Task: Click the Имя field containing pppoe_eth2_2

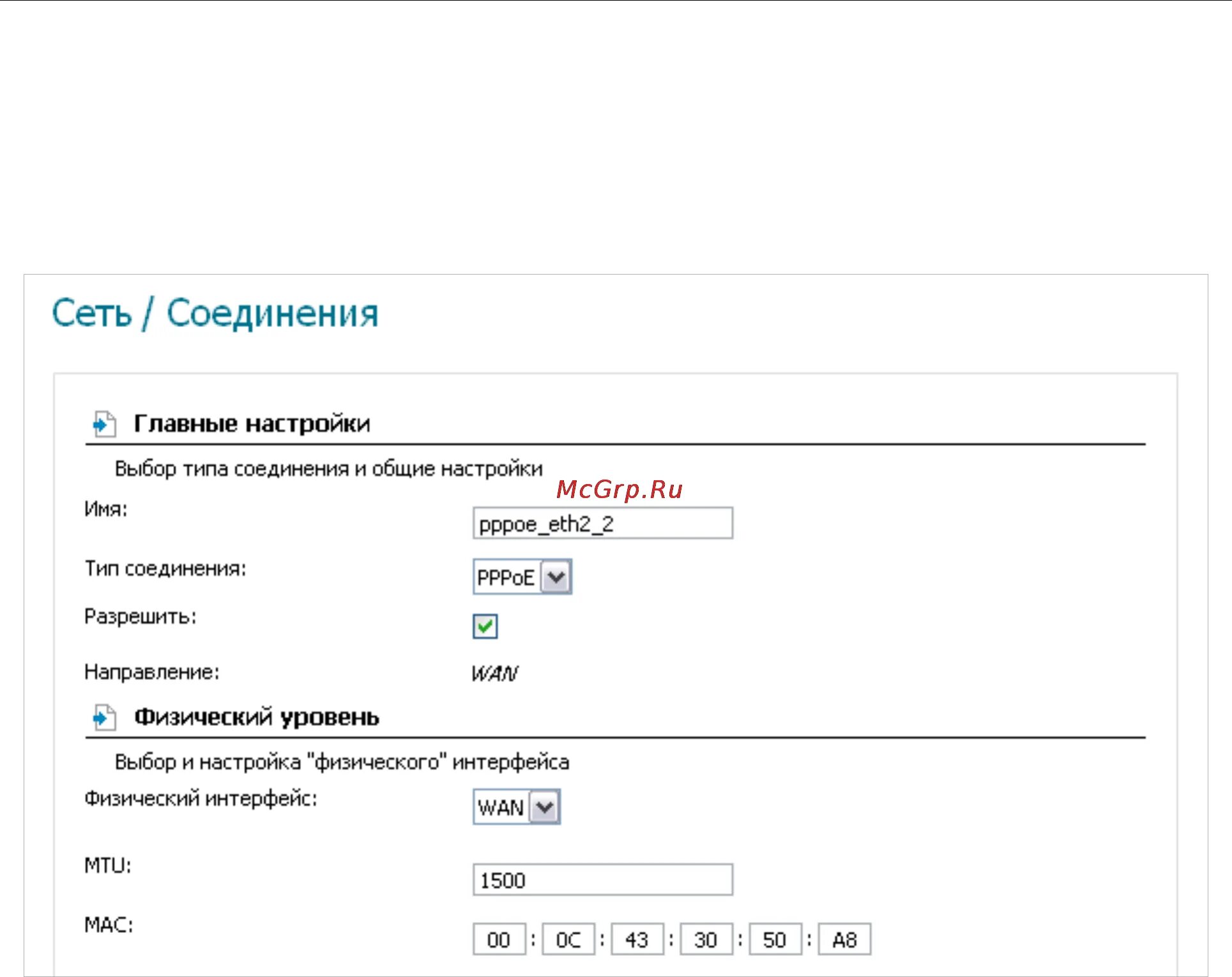Action: coord(602,524)
